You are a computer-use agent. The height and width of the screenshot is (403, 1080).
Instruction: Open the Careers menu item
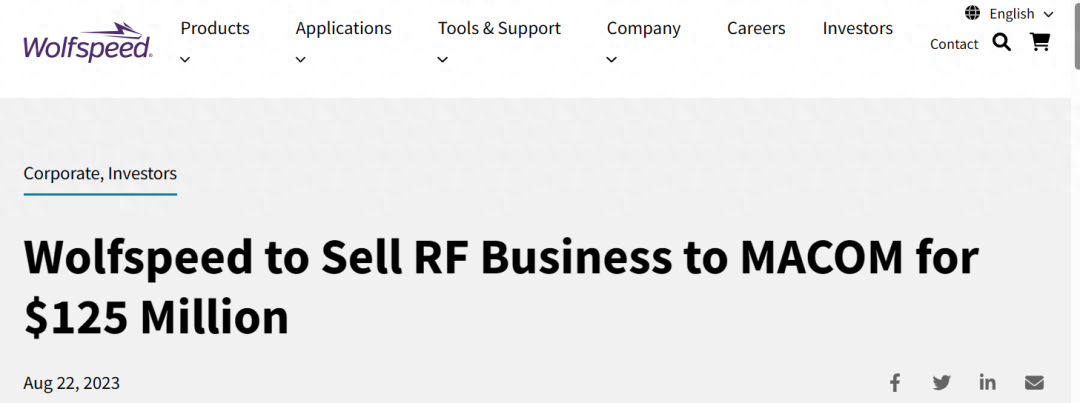pos(756,28)
